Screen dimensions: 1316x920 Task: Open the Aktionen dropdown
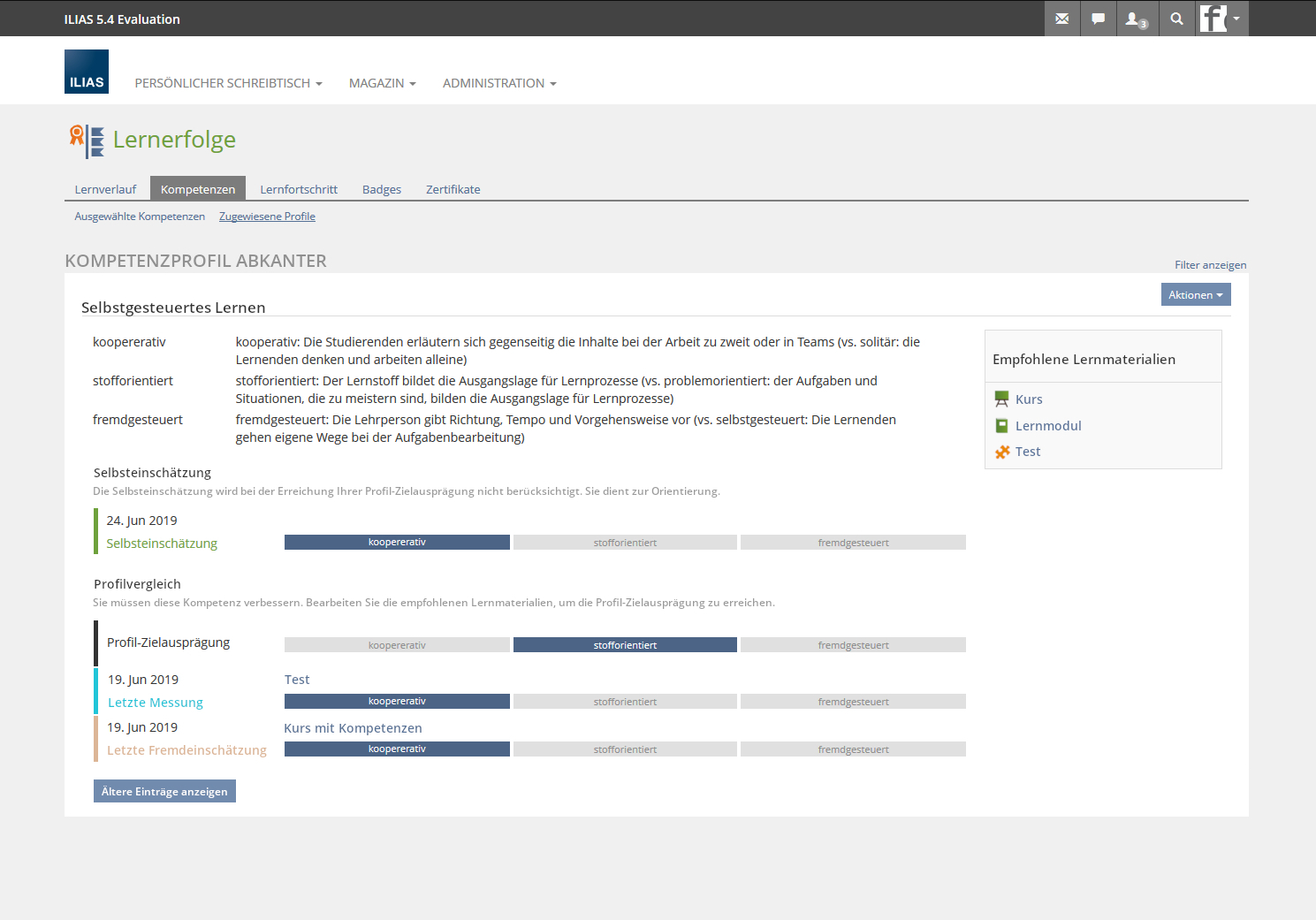tap(1195, 295)
